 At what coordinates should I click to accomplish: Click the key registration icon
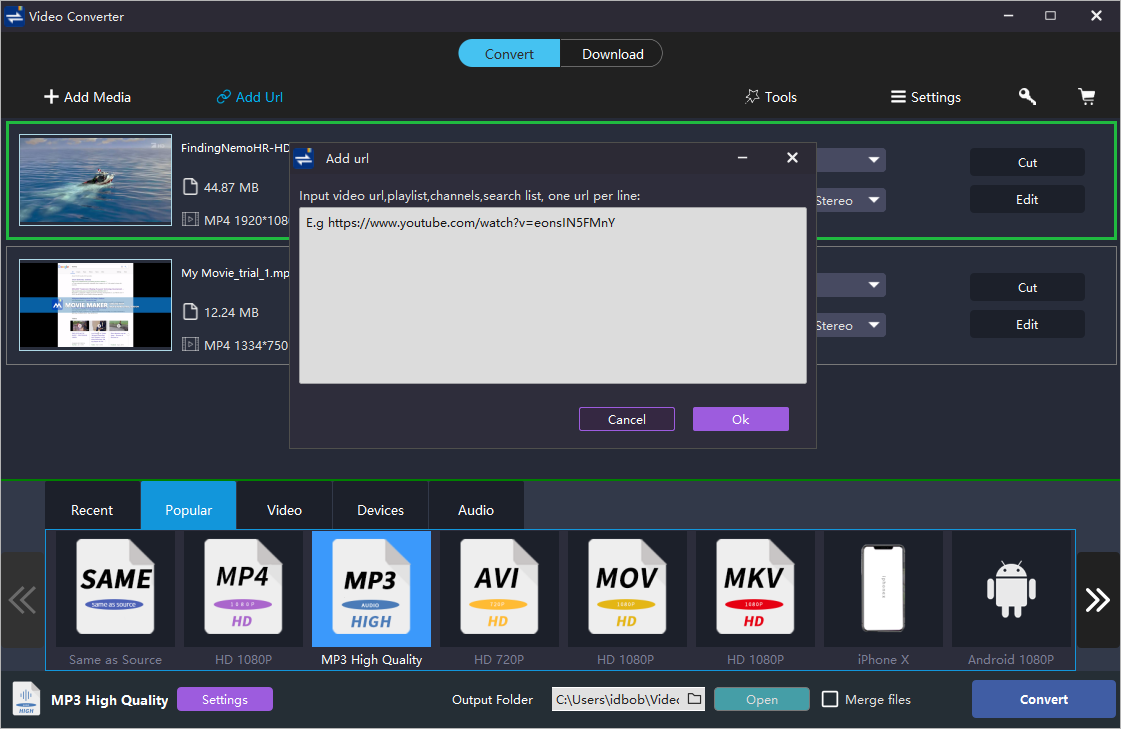click(1027, 96)
